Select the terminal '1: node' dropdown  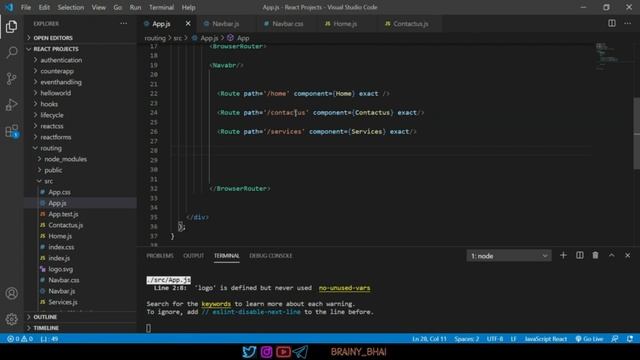(x=509, y=256)
